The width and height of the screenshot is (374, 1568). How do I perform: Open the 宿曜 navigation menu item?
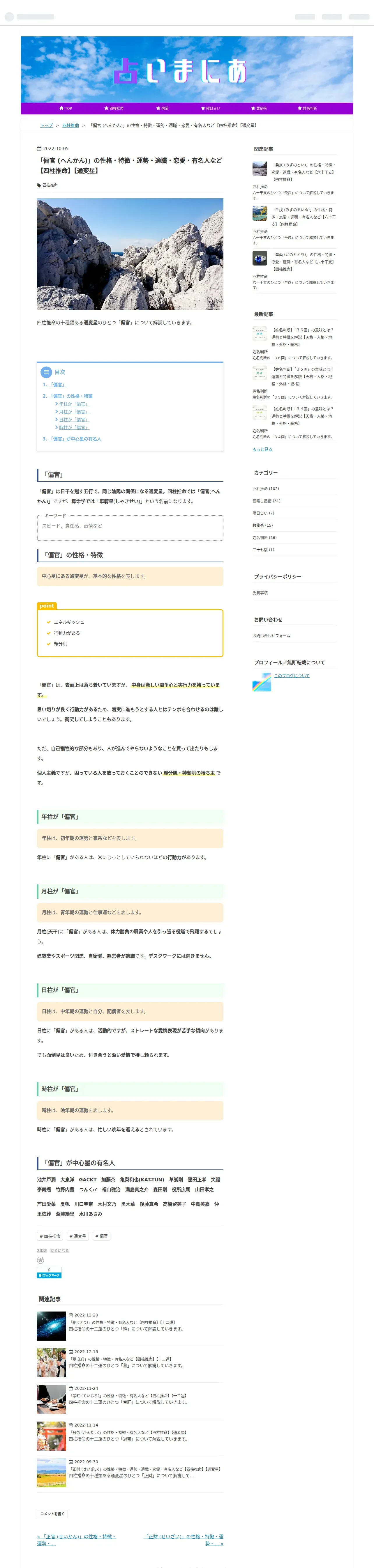pyautogui.click(x=161, y=108)
